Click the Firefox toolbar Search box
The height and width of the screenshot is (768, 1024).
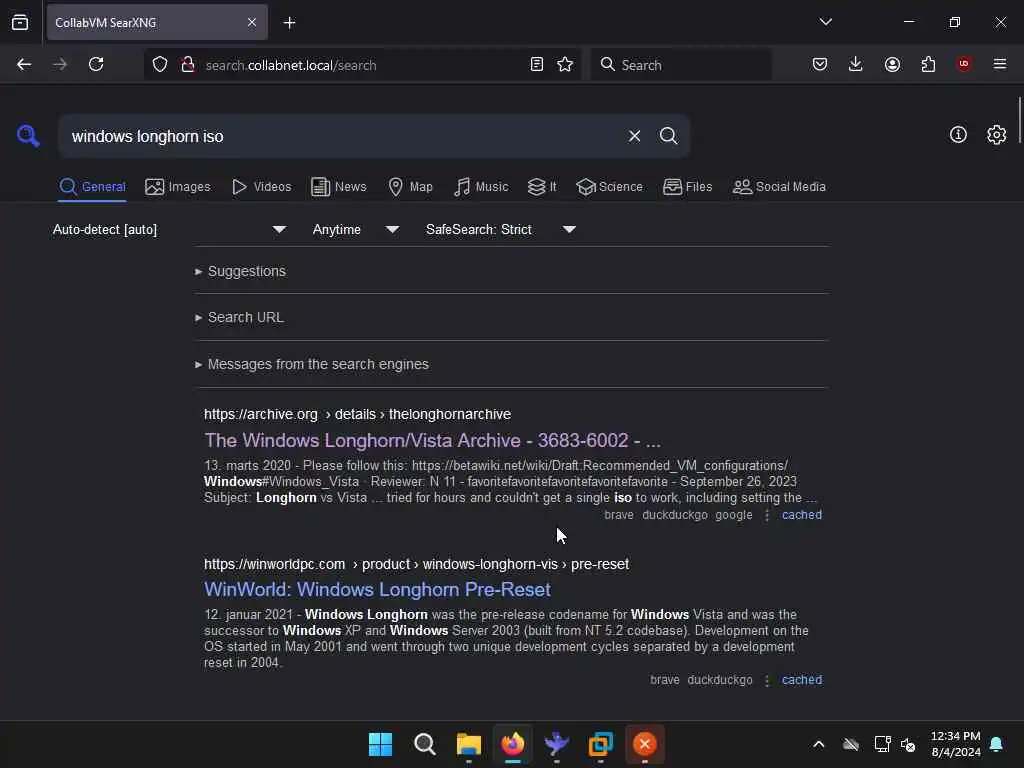(681, 65)
